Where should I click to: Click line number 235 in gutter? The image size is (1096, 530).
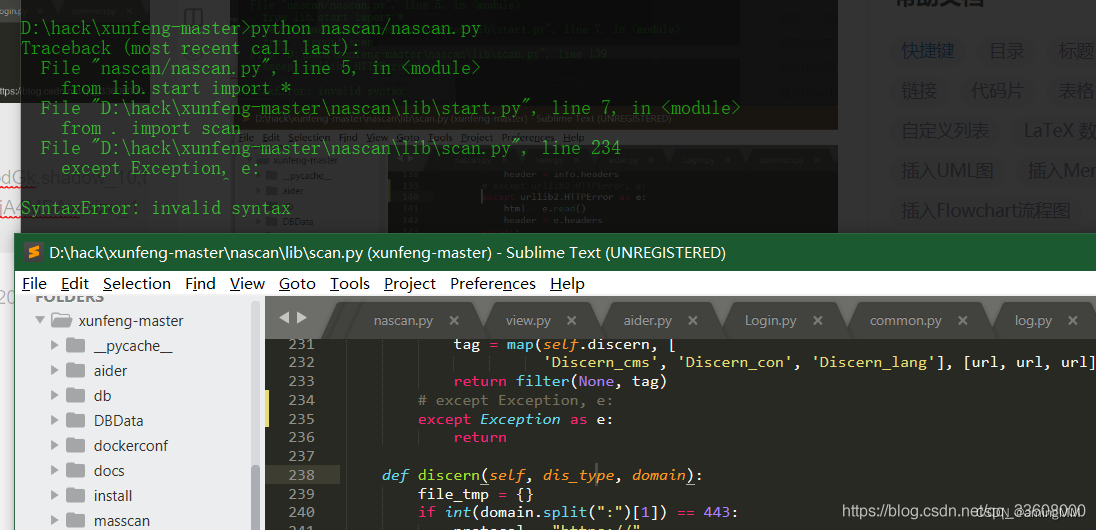pos(301,419)
